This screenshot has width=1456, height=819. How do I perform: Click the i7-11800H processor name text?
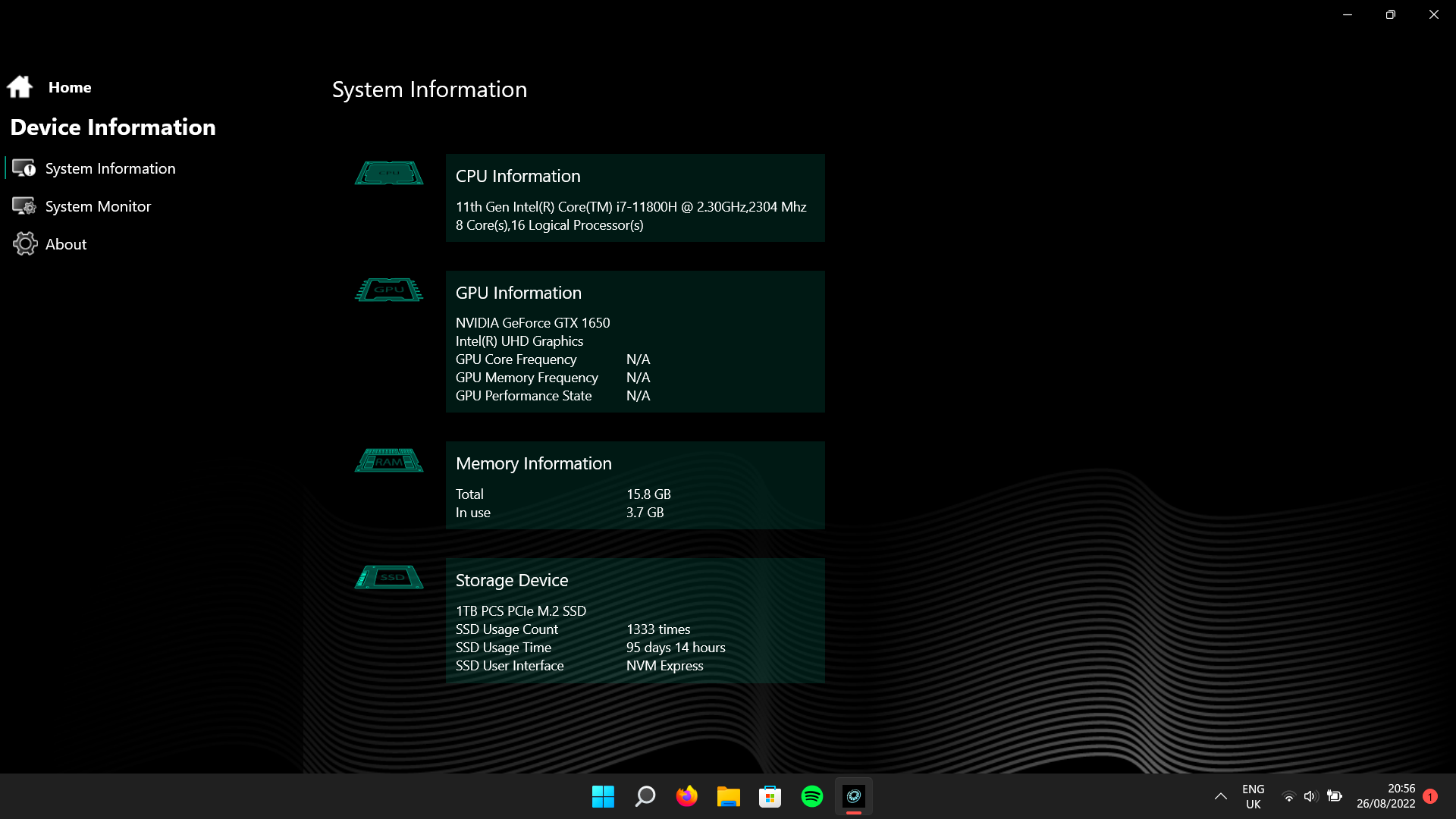[x=631, y=207]
